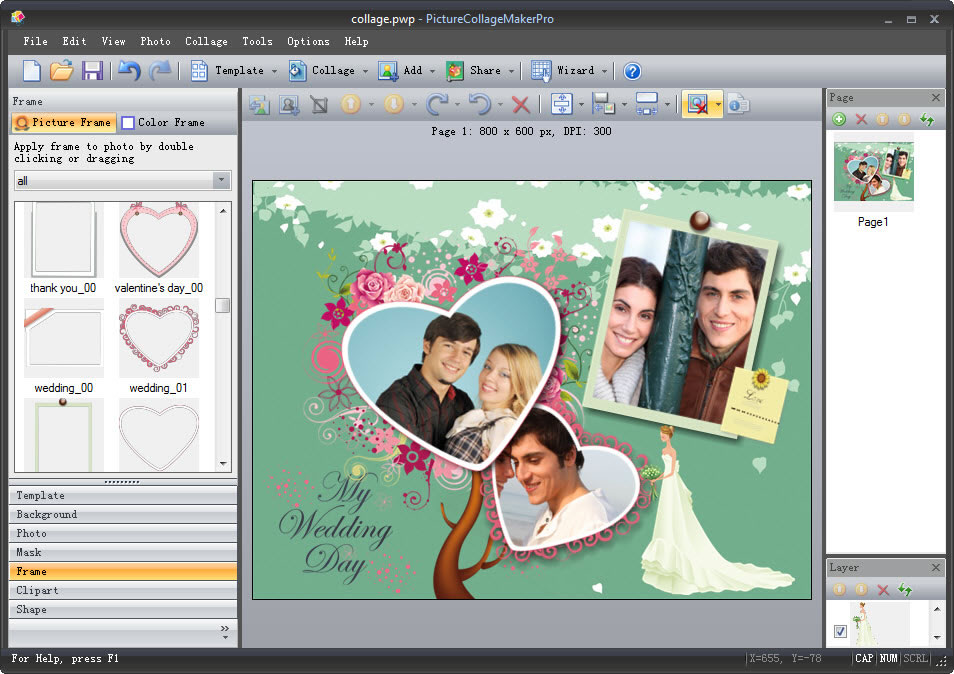Open the Clipart panel section
Viewport: 954px width, 674px height.
click(x=122, y=590)
